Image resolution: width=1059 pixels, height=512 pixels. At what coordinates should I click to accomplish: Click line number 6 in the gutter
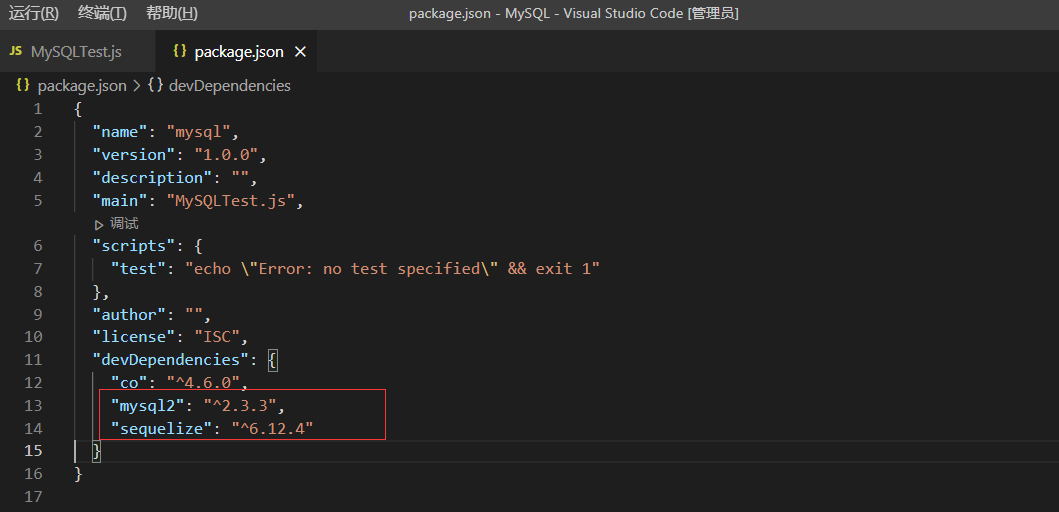click(38, 245)
